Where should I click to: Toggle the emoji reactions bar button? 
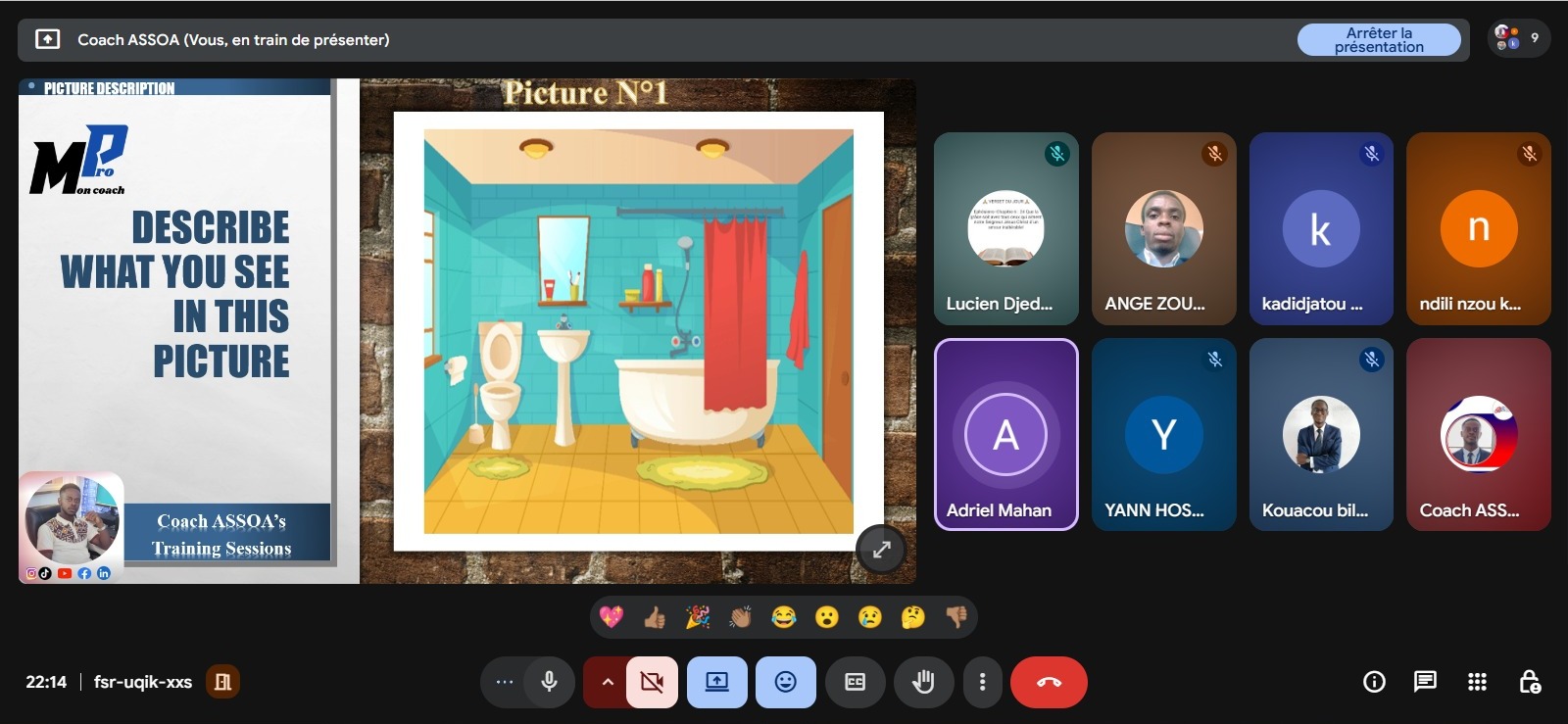785,682
